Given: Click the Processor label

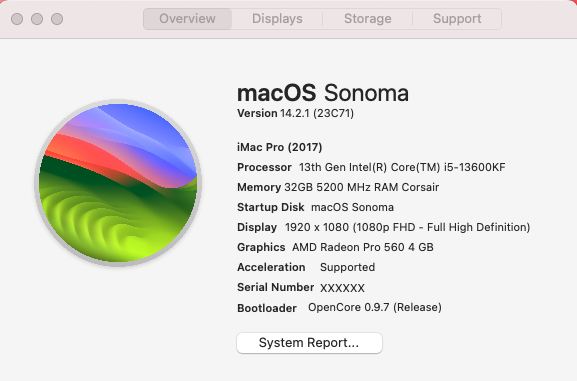Looking at the screenshot, I should point(264,167).
